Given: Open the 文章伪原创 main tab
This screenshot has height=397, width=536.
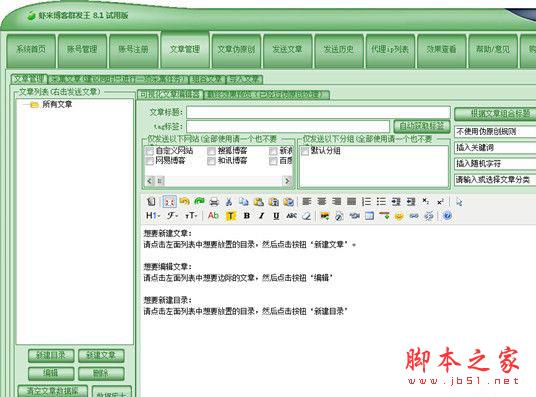Looking at the screenshot, I should (x=236, y=50).
